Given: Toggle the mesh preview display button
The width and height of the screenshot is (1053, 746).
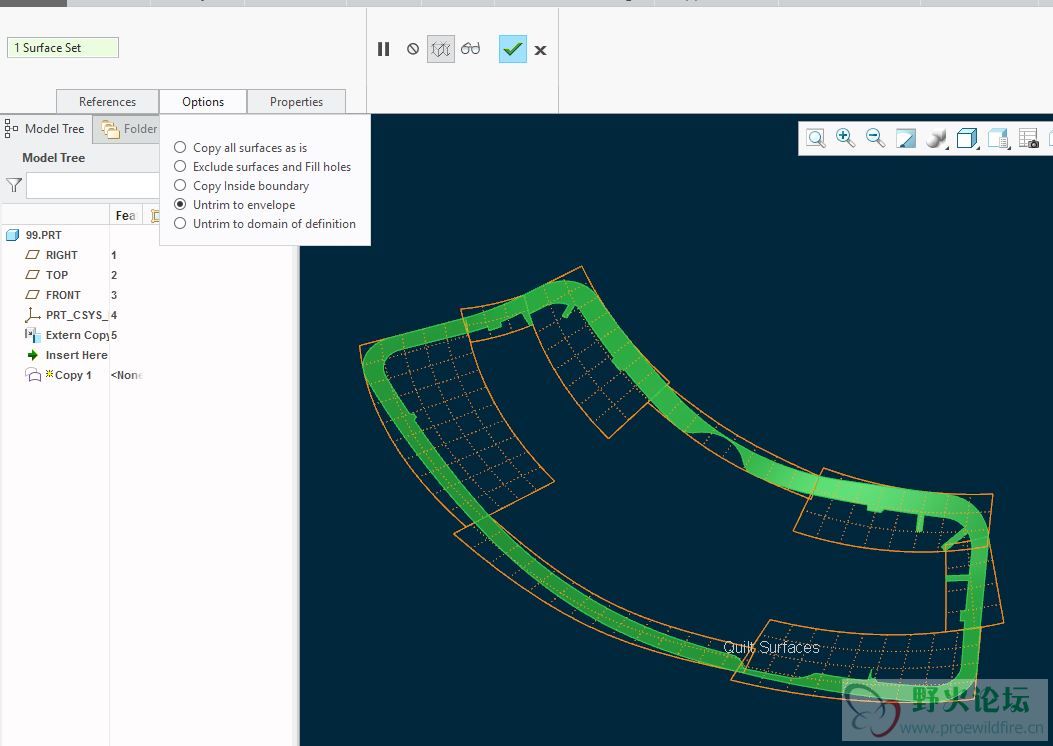Looking at the screenshot, I should pos(441,49).
